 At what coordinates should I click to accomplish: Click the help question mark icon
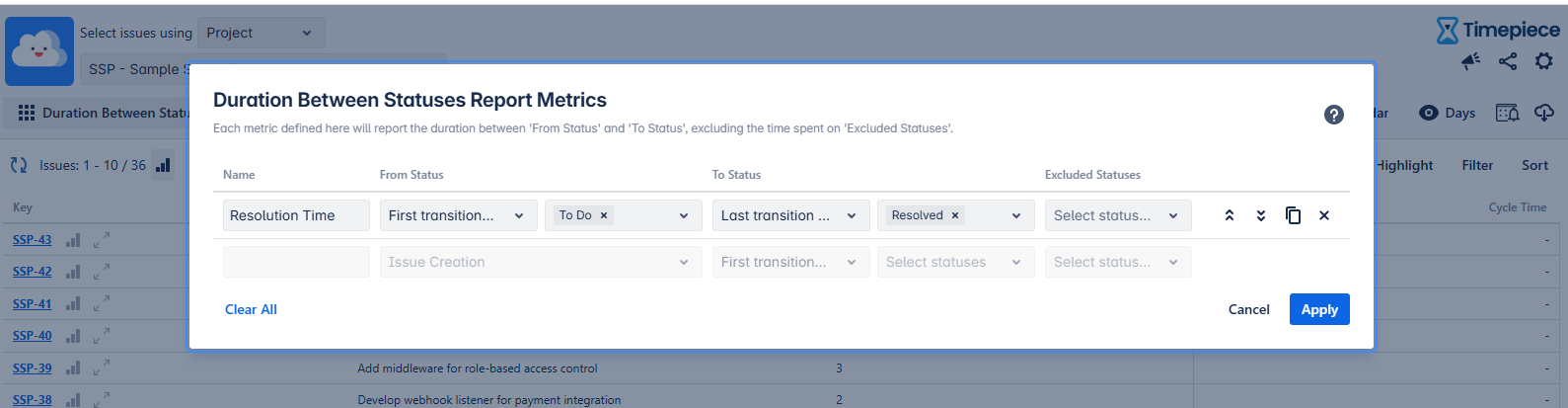coord(1333,115)
